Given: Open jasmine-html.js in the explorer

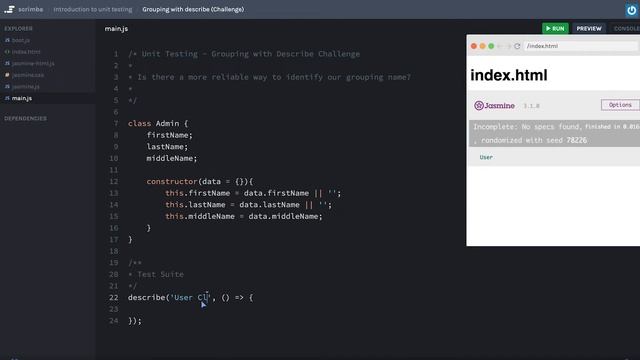Looking at the screenshot, I should point(33,63).
